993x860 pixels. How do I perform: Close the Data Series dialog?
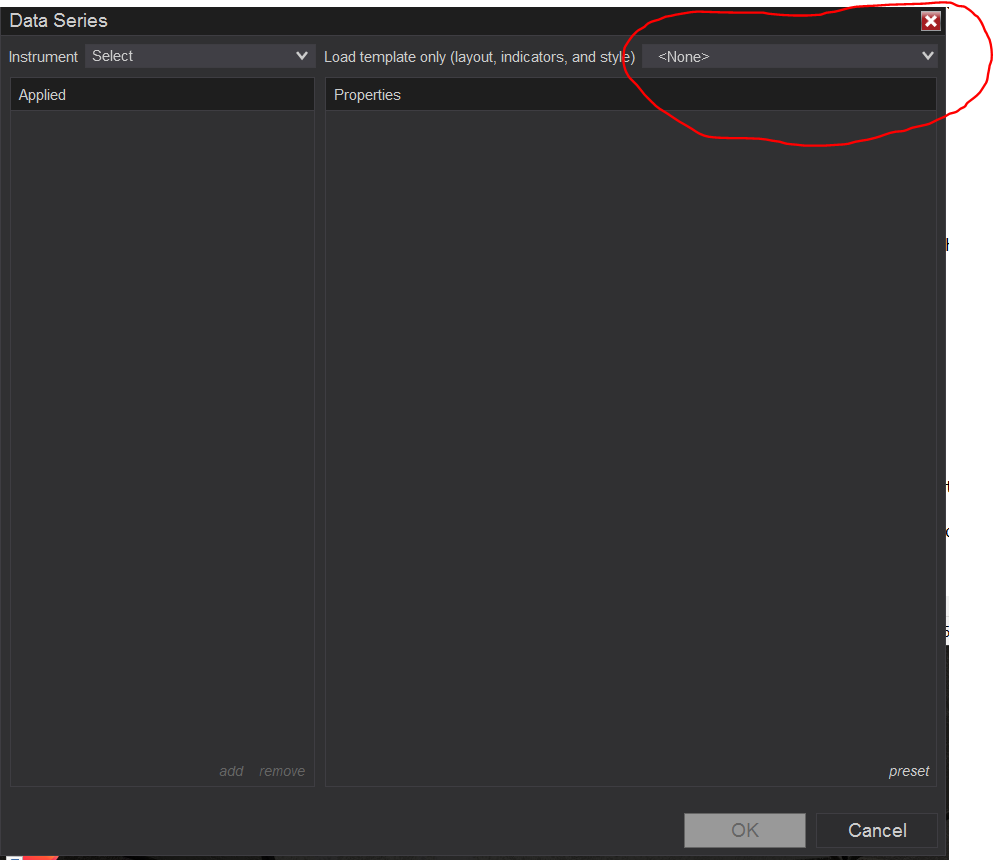click(930, 22)
